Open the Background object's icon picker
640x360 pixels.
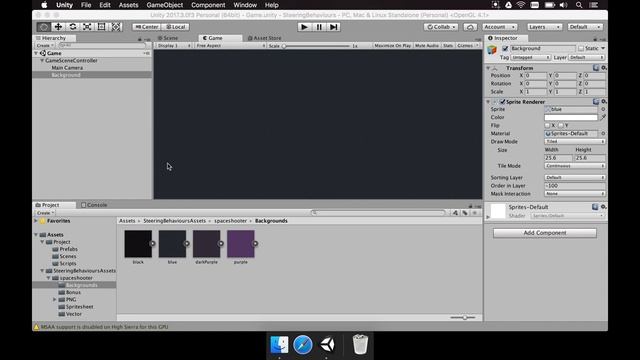pyautogui.click(x=492, y=50)
